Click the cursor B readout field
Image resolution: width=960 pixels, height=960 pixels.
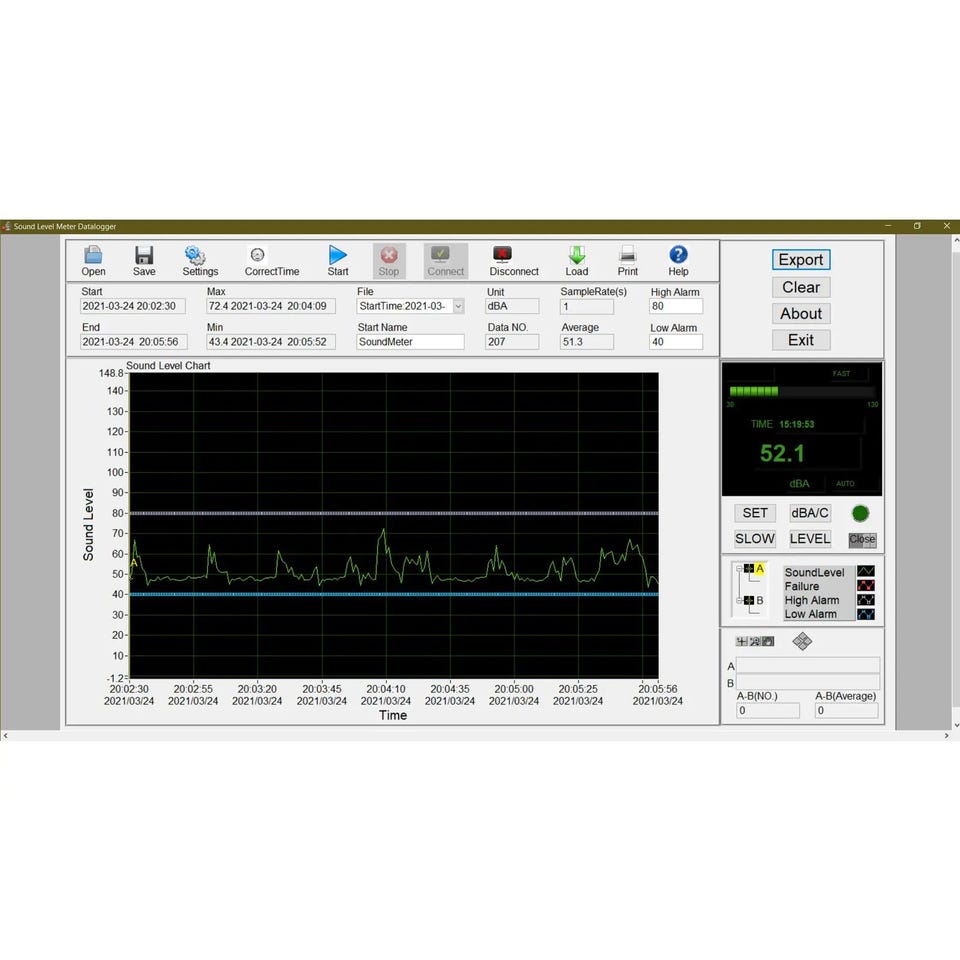808,682
